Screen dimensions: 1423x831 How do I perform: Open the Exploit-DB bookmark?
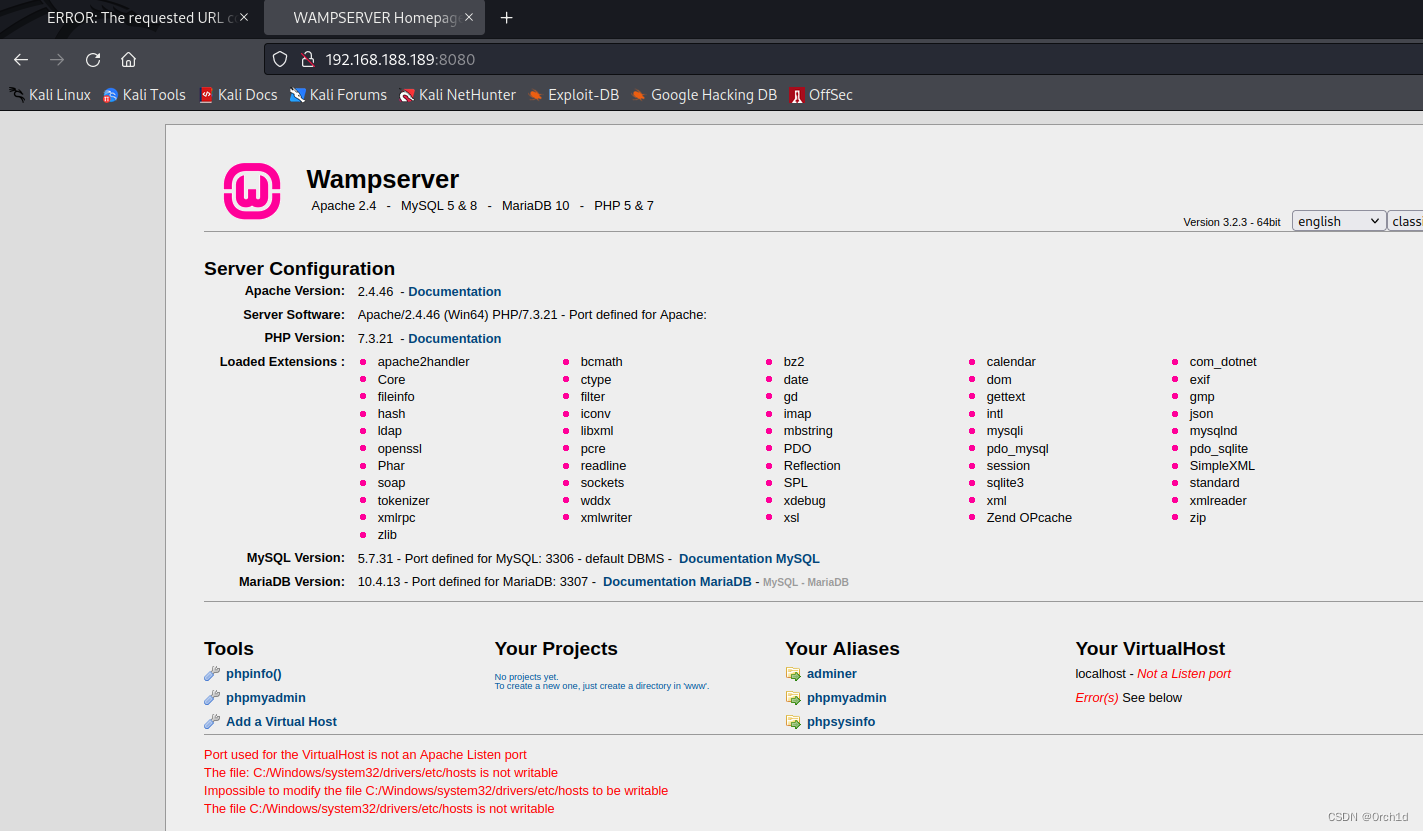[574, 95]
